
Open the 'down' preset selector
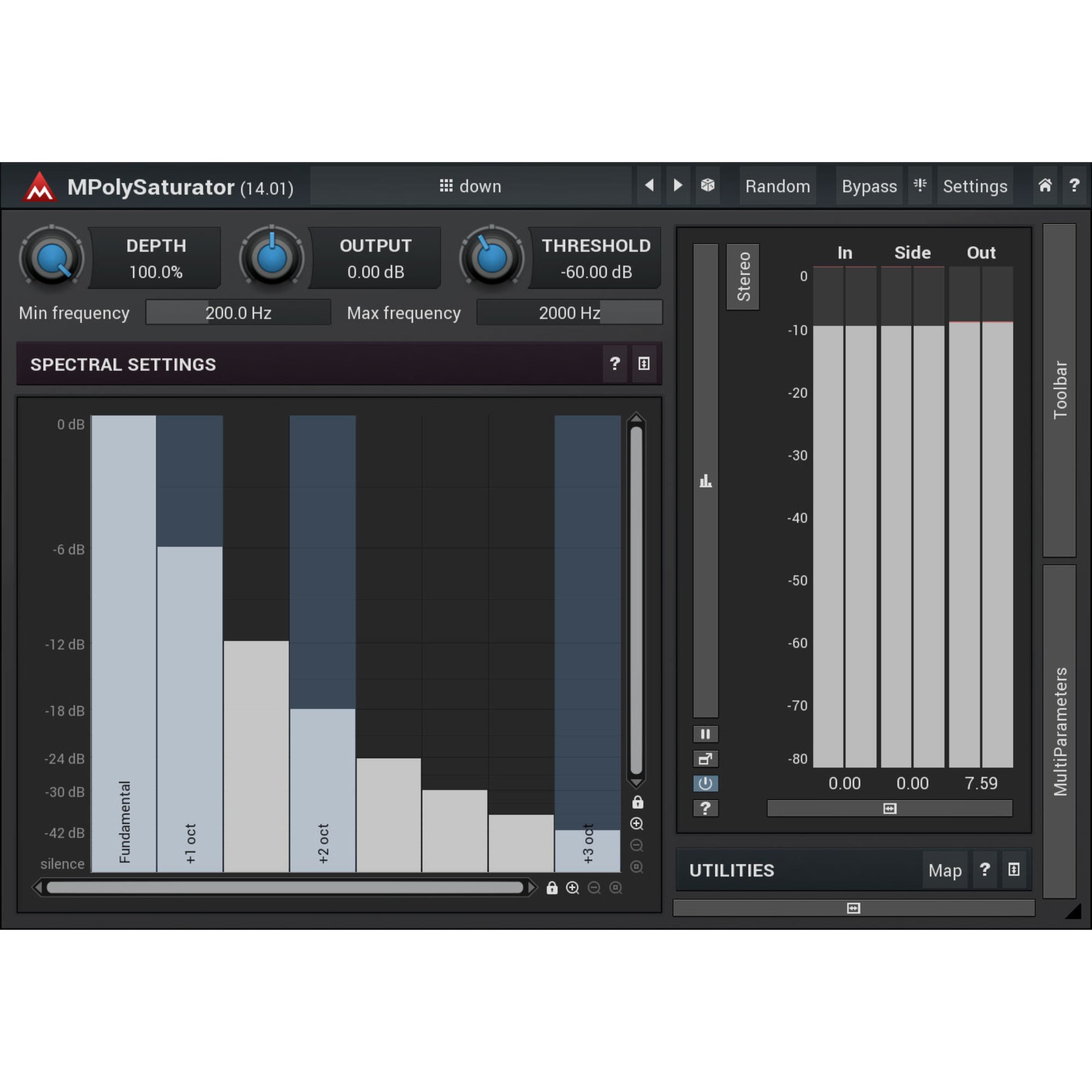pyautogui.click(x=471, y=186)
